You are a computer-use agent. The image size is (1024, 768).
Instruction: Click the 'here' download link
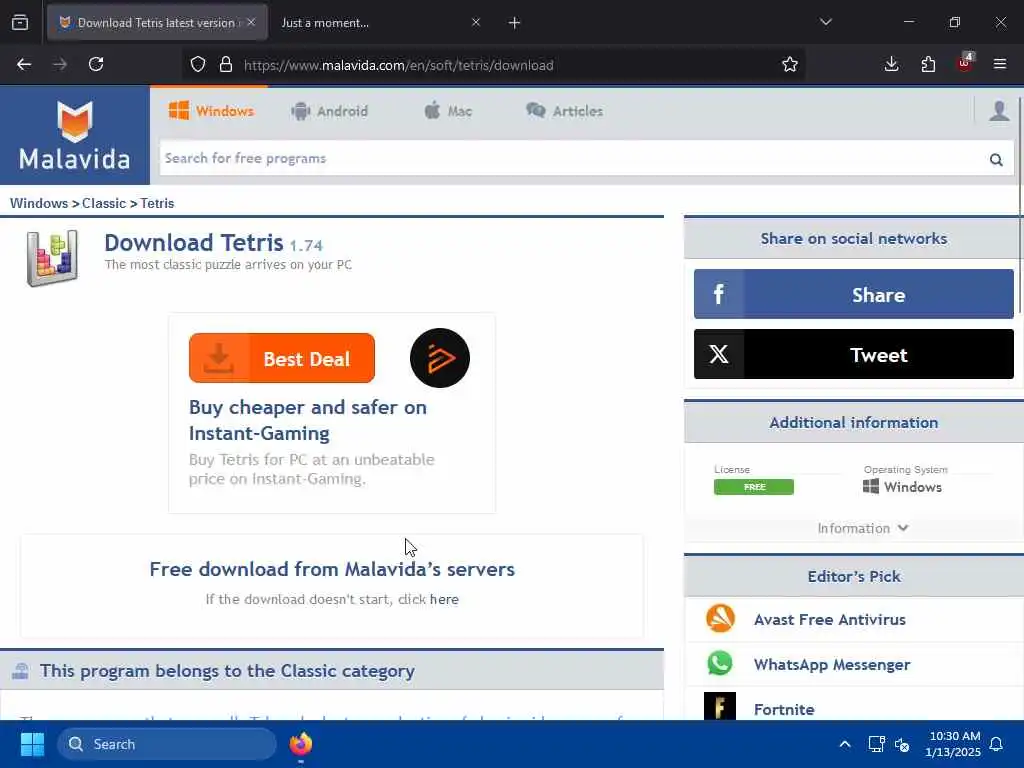pos(444,600)
